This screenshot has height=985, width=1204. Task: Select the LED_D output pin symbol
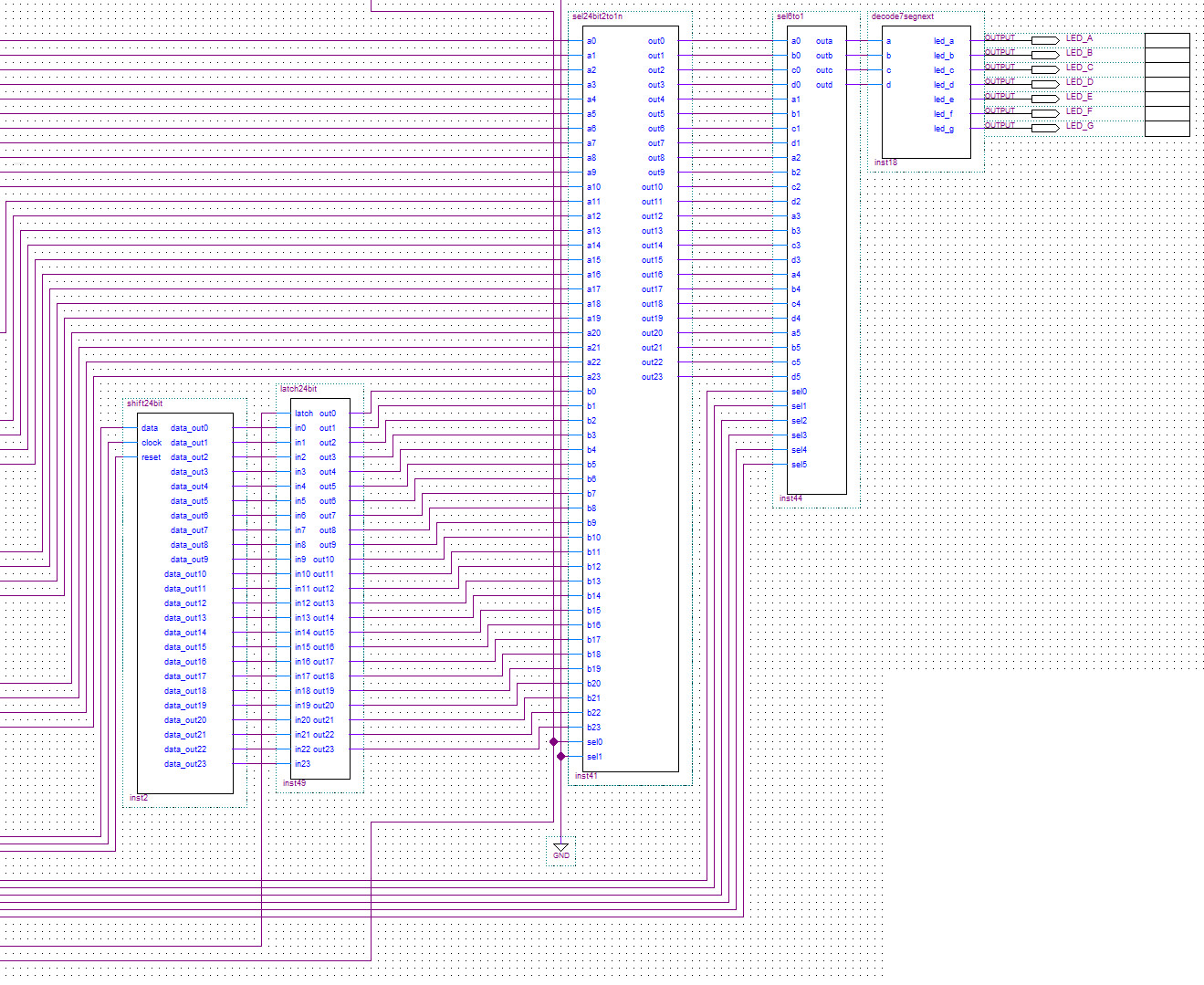[1044, 84]
